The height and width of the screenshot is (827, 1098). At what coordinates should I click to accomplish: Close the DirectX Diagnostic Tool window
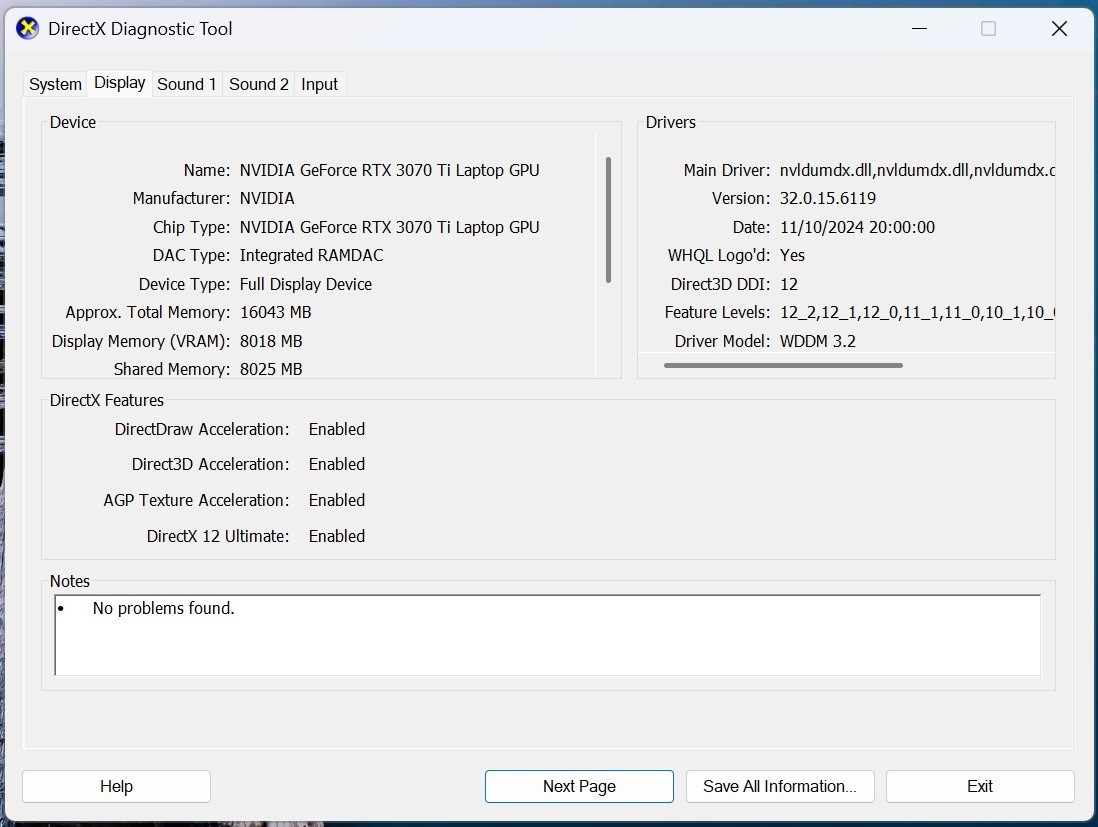[x=1059, y=29]
